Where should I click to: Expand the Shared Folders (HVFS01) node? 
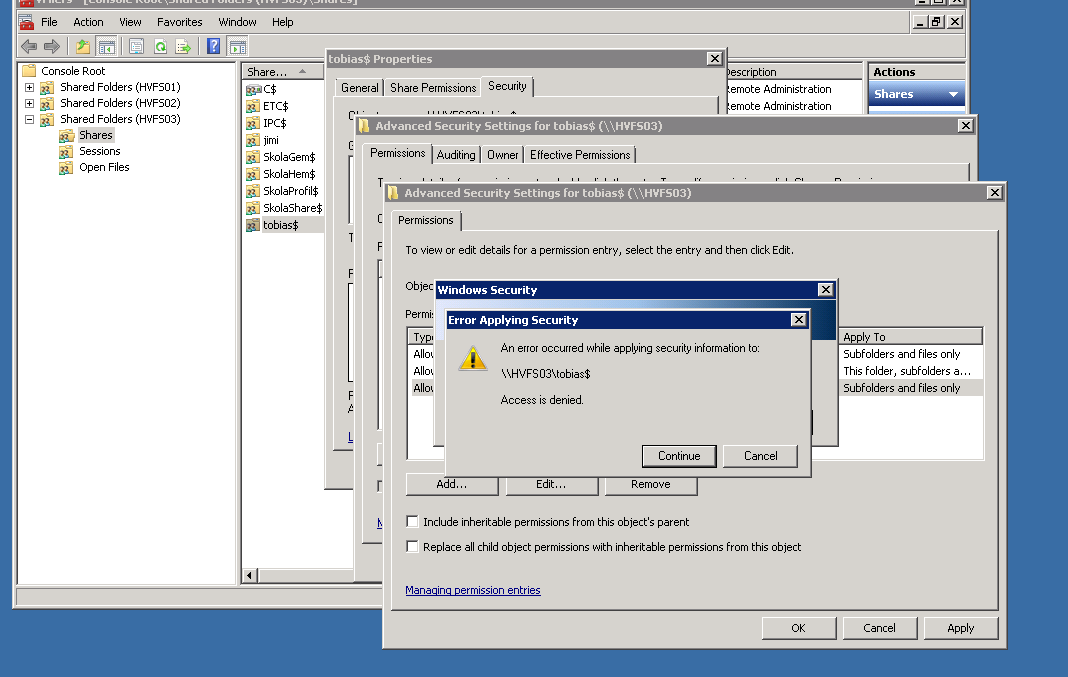click(29, 88)
